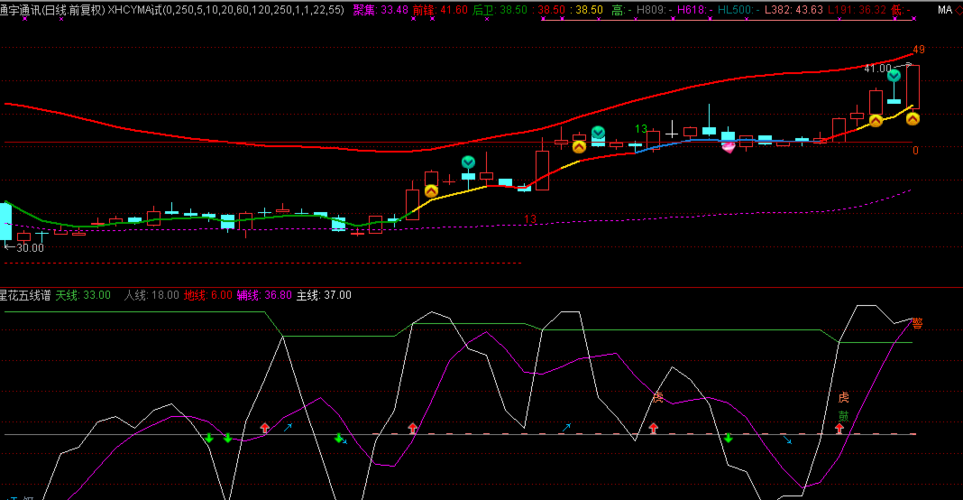This screenshot has width=963, height=500.
Task: Click the H809 readout
Action: tap(653, 10)
